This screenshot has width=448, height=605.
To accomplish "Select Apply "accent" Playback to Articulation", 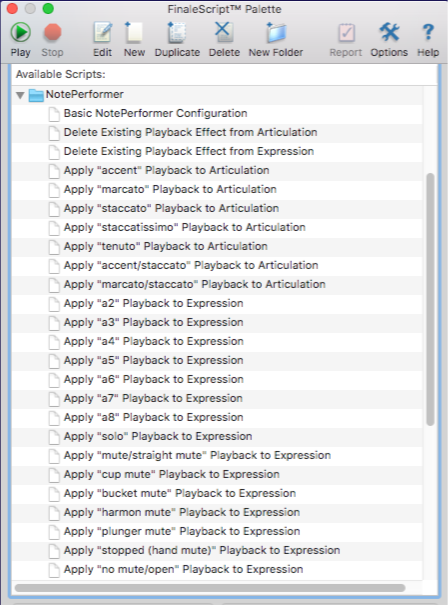I will click(x=166, y=170).
